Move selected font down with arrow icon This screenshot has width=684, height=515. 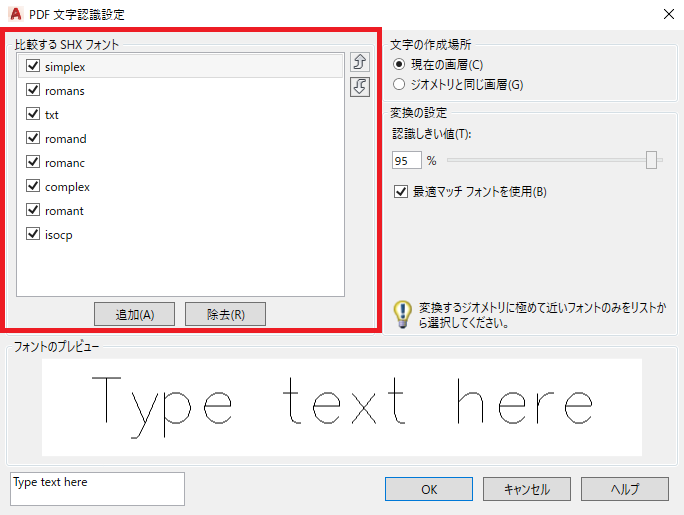[360, 87]
